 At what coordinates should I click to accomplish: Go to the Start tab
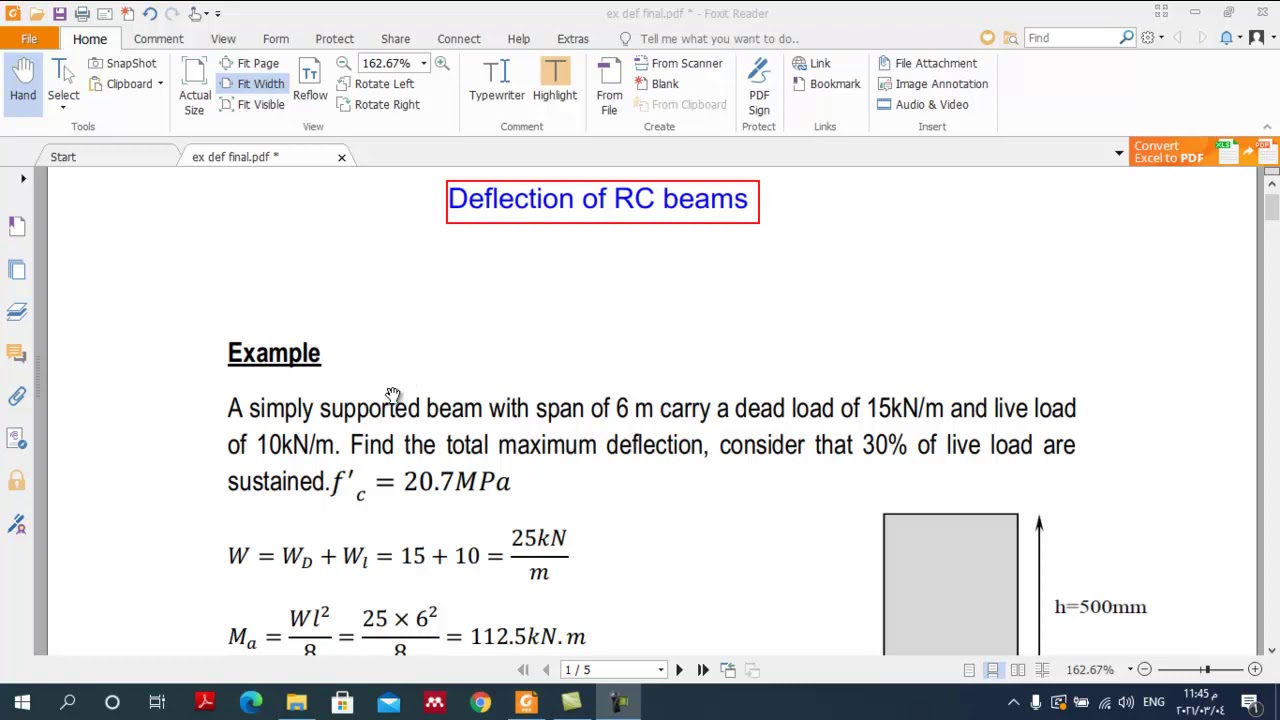click(63, 157)
